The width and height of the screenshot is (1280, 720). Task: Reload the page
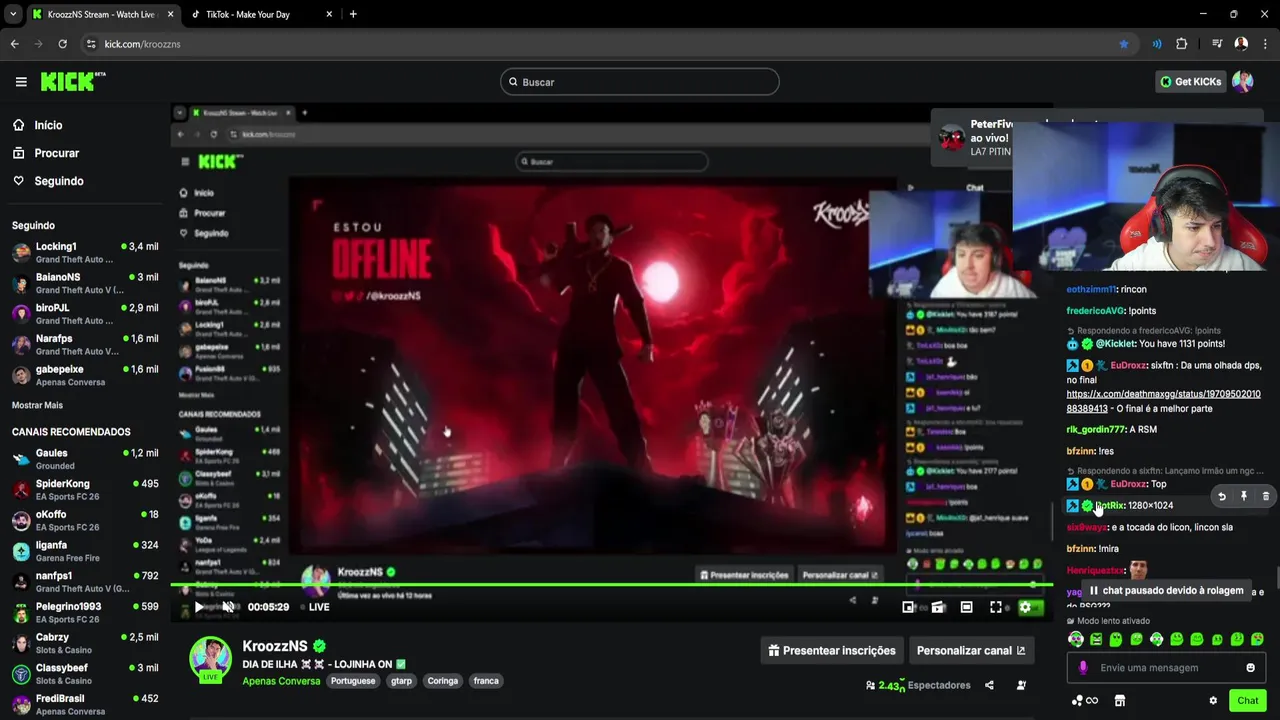point(62,44)
